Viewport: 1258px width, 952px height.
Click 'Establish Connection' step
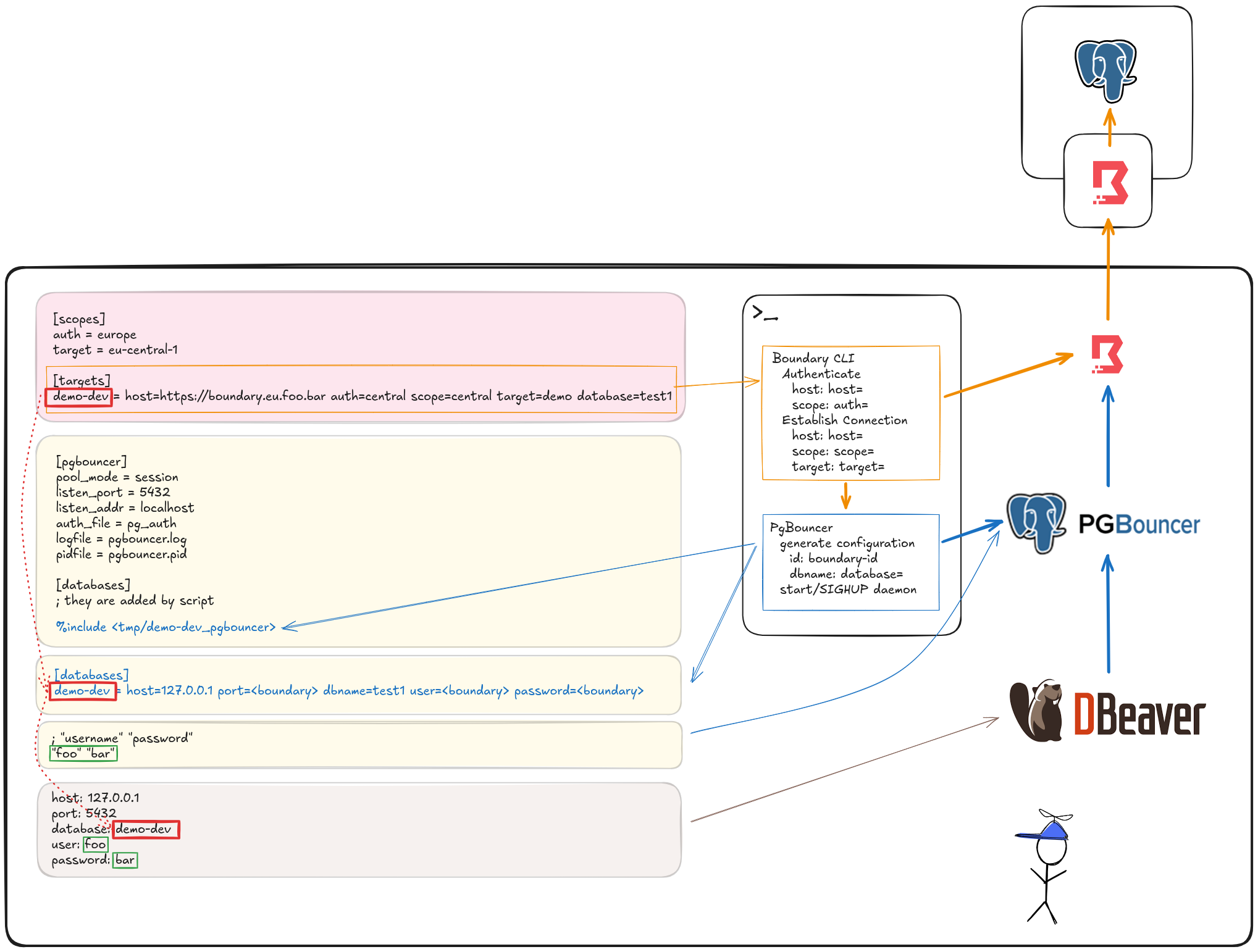[x=845, y=420]
